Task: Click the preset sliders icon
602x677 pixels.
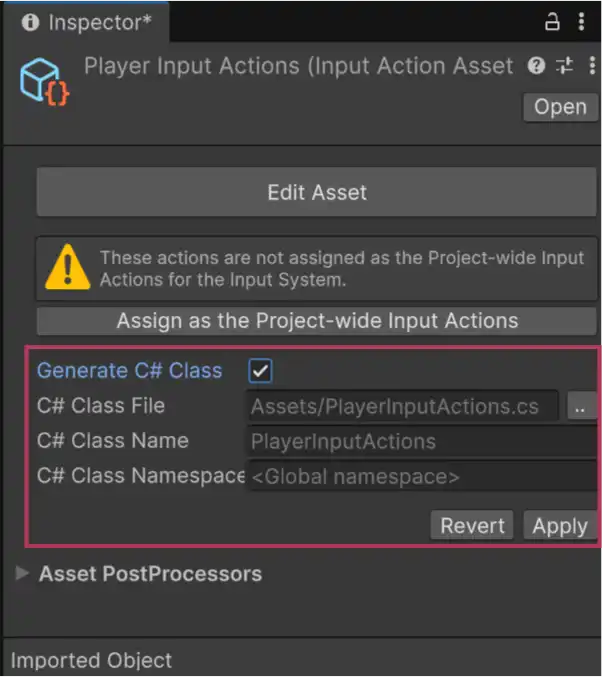Action: tap(565, 66)
